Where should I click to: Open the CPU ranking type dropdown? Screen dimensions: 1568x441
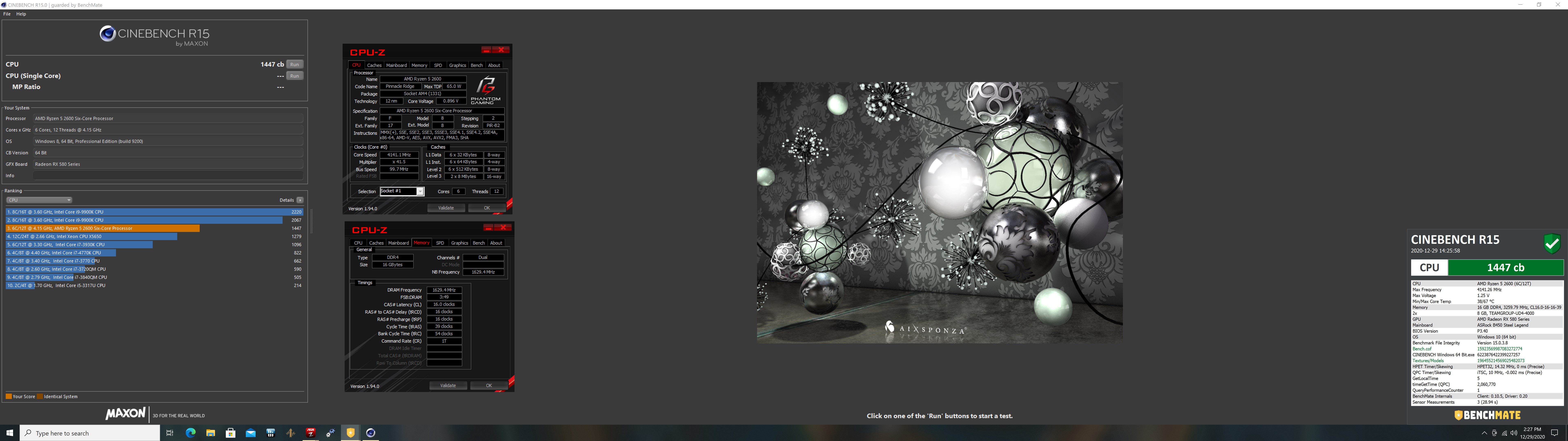coord(39,200)
